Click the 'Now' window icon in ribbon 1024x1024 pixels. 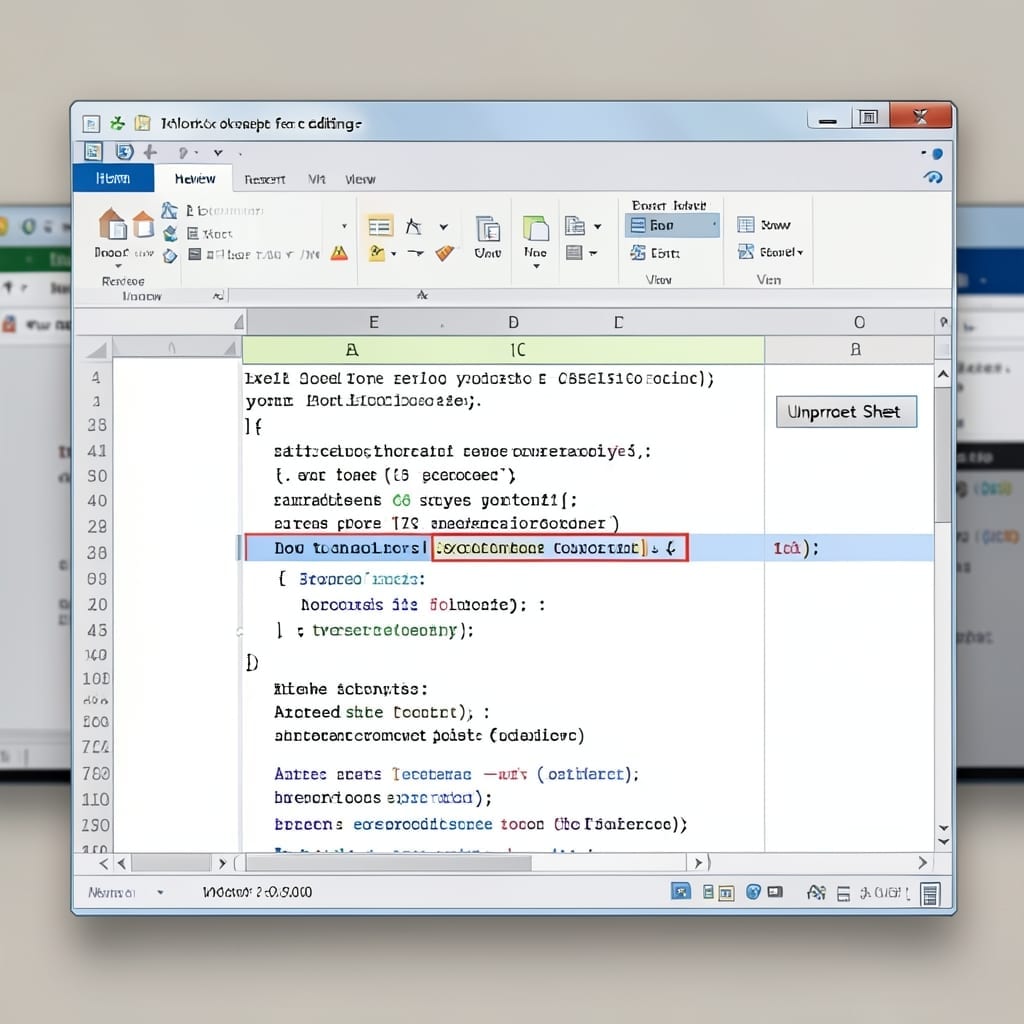coord(745,225)
